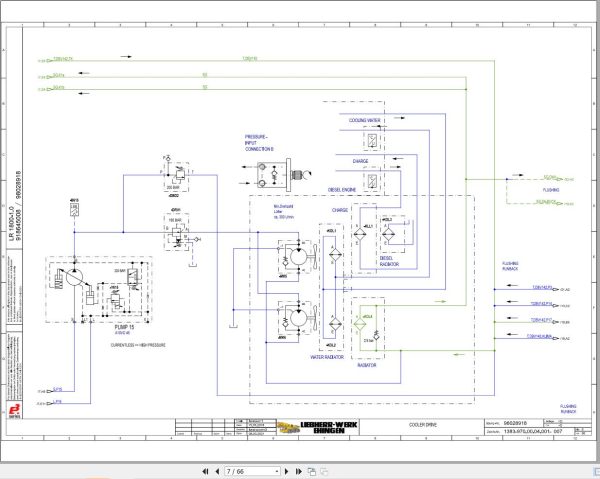Jump to the last page
Screen dimensions: 600x479
[x=298, y=471]
